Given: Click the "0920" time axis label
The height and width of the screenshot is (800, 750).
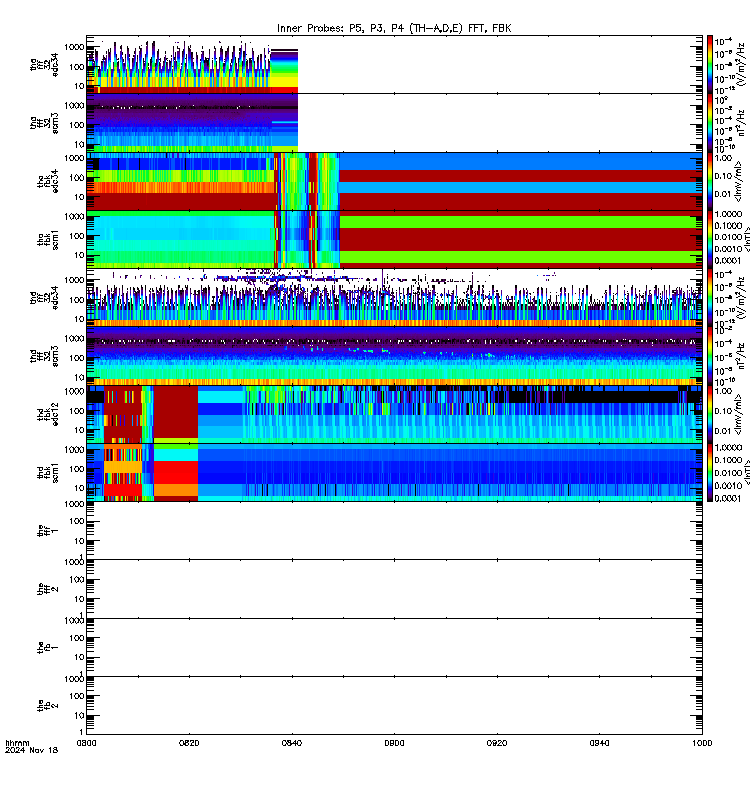Looking at the screenshot, I should click(x=497, y=743).
